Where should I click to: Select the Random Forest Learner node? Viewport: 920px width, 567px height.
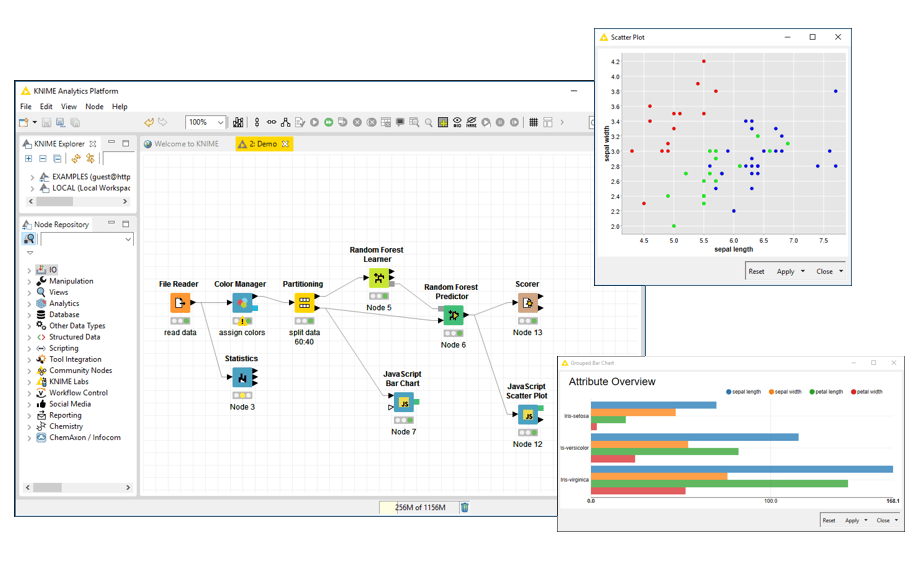(x=378, y=278)
